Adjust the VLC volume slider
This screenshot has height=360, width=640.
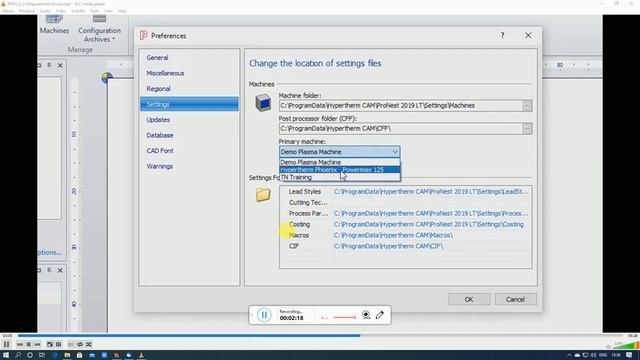[x=627, y=345]
